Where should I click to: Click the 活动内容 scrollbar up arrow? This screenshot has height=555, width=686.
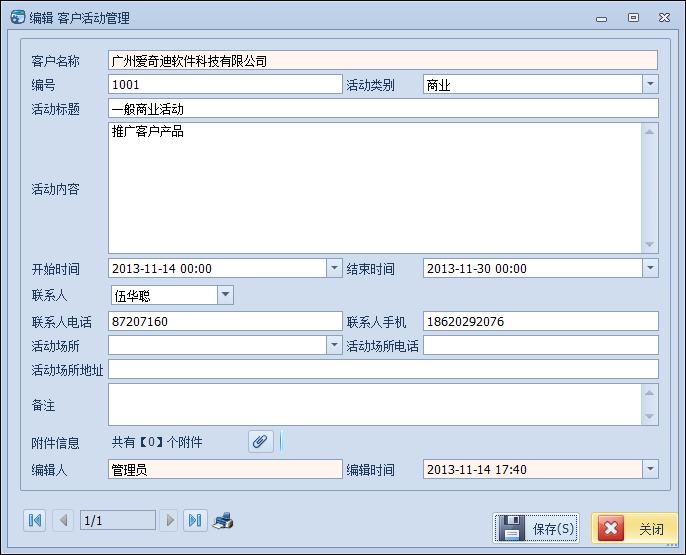coord(650,132)
